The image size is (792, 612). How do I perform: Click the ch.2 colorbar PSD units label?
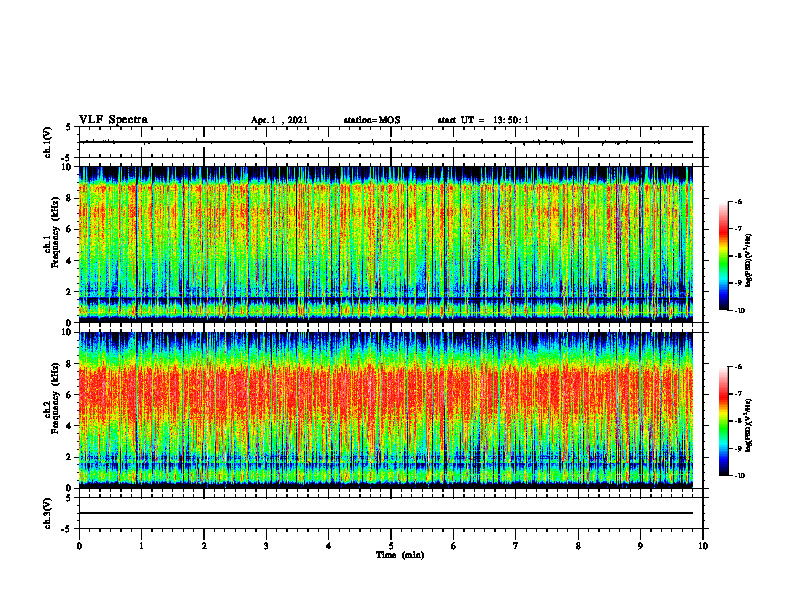pyautogui.click(x=749, y=426)
